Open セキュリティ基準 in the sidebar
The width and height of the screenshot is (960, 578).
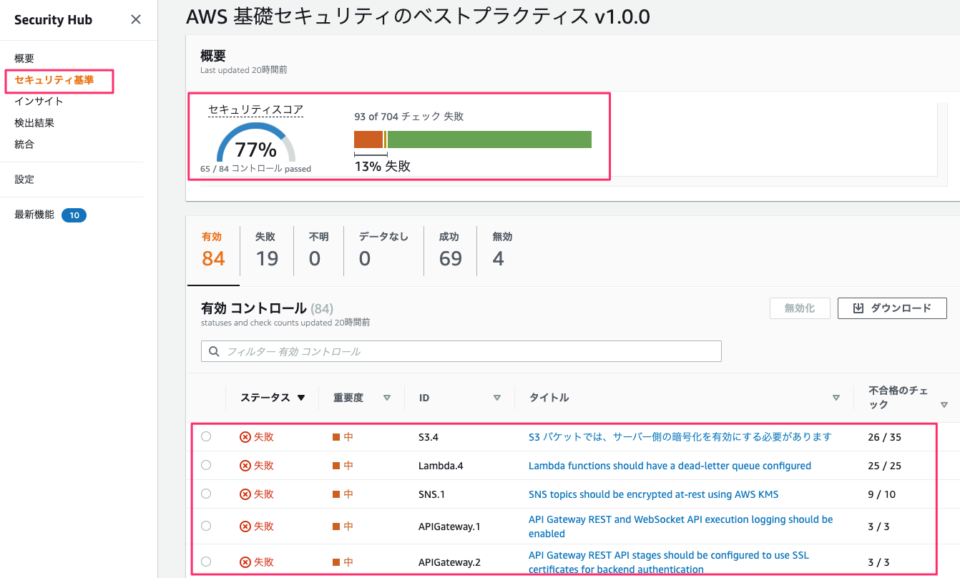[54, 80]
